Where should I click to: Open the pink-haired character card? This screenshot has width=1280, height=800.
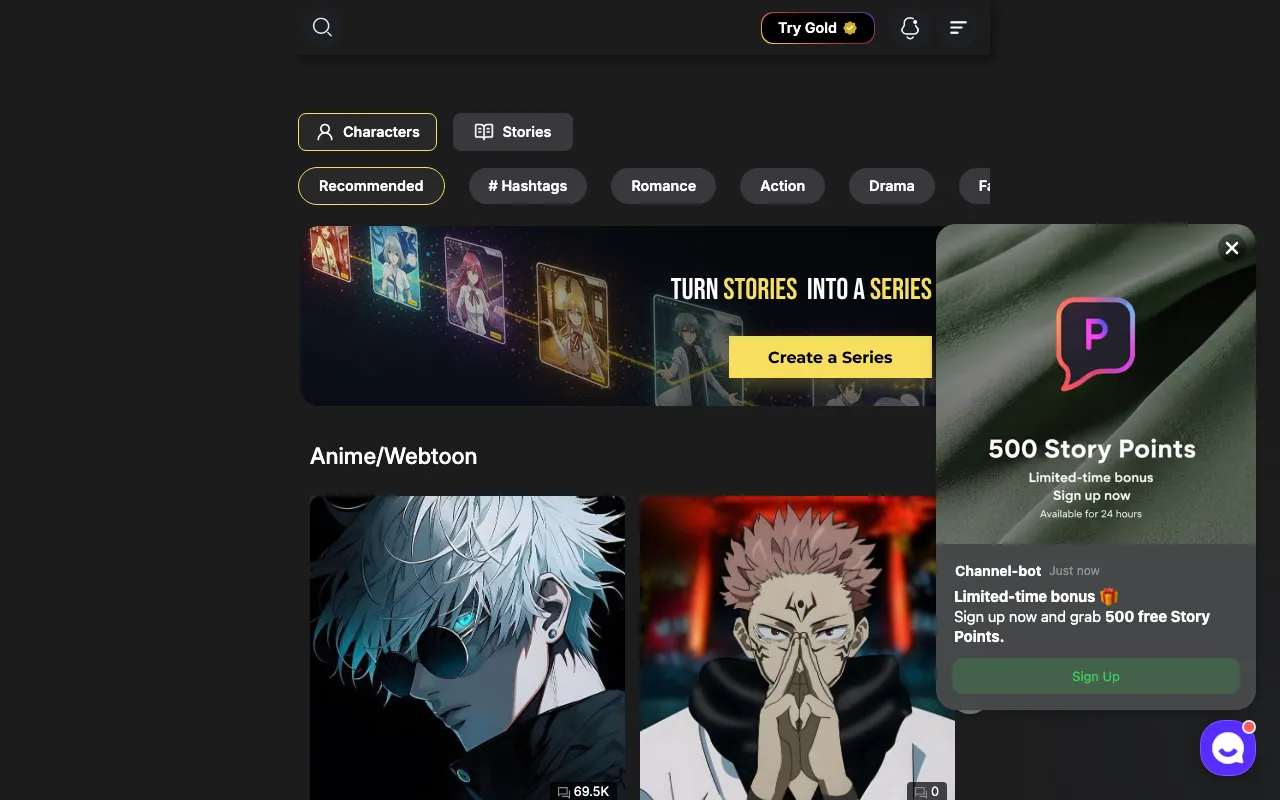pos(797,648)
